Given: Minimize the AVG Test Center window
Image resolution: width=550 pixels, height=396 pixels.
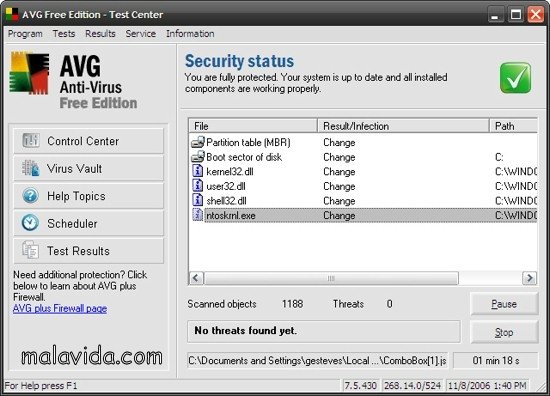Looking at the screenshot, I should click(495, 14).
